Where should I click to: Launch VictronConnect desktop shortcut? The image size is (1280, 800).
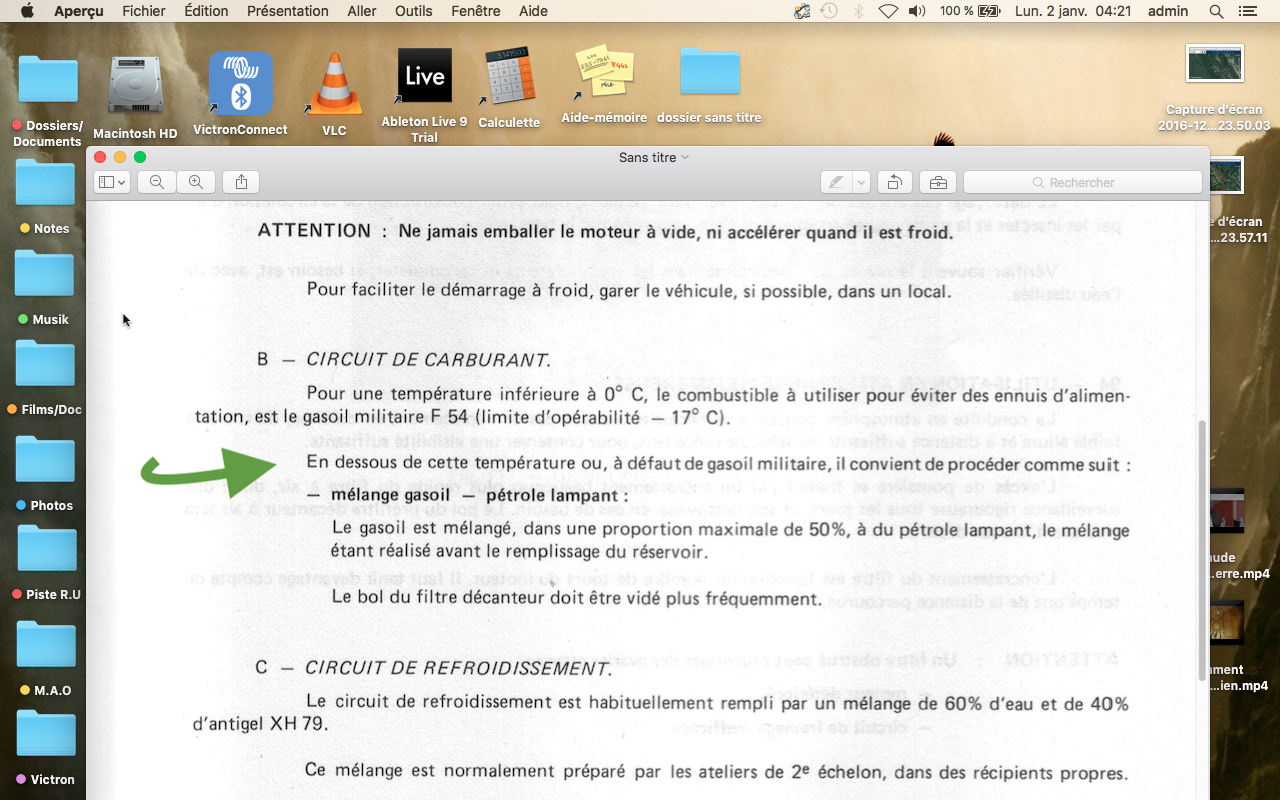coord(240,85)
